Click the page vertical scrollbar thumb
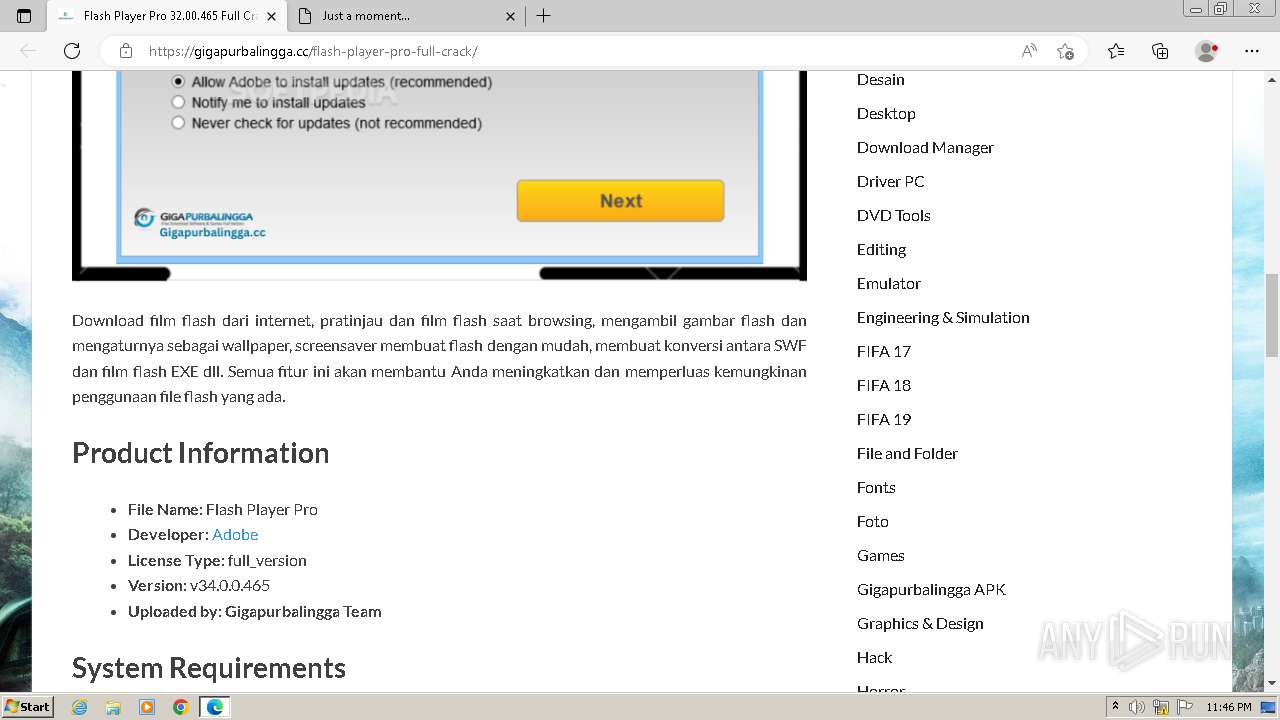 [1271, 314]
